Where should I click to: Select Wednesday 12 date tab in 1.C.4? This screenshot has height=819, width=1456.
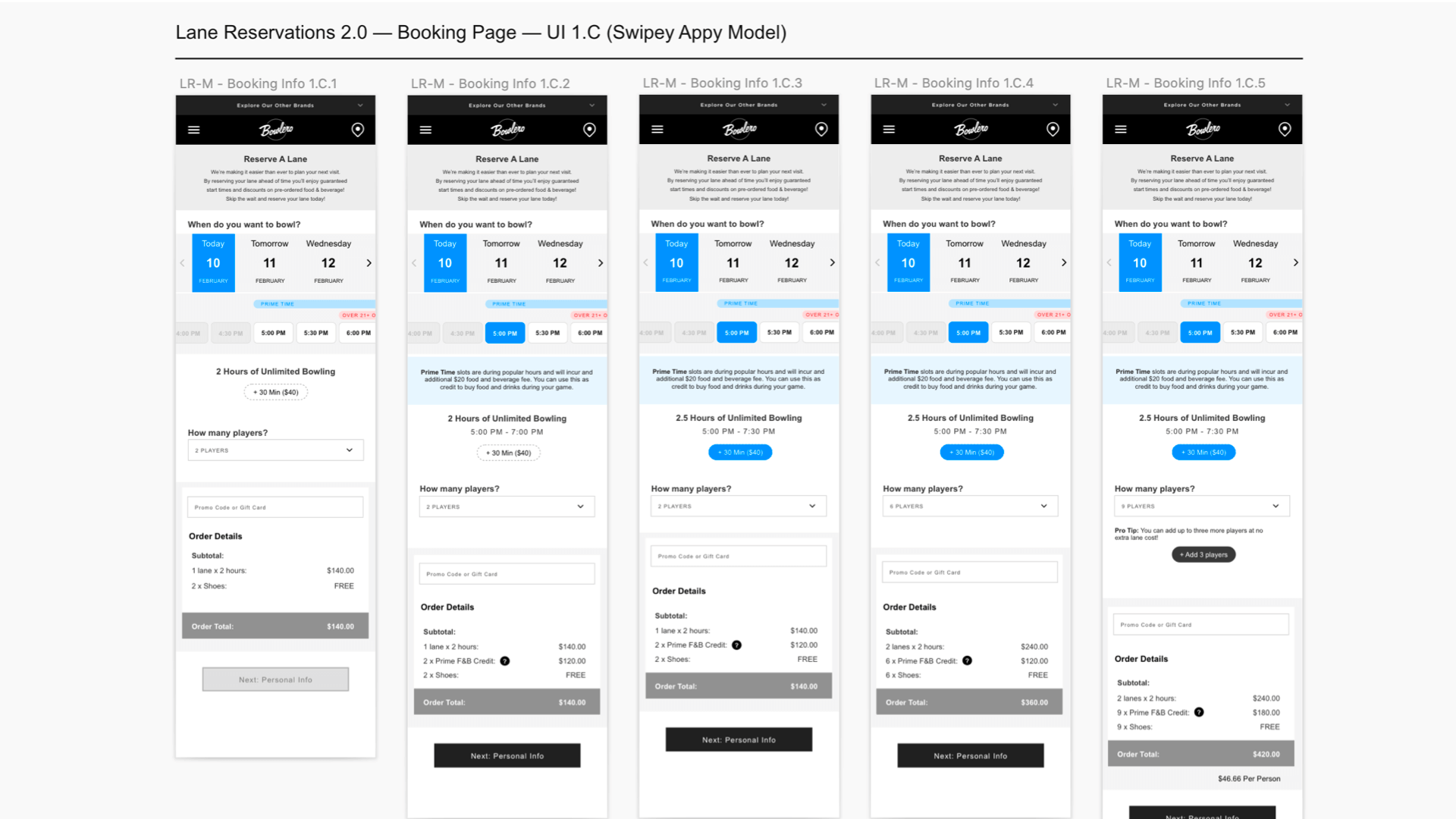click(x=1023, y=262)
